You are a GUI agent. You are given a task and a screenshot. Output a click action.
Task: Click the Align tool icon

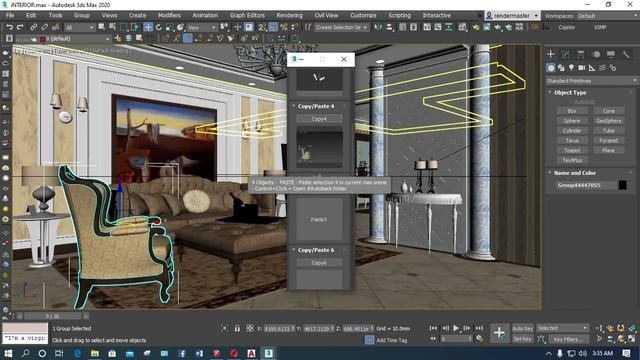(389, 27)
